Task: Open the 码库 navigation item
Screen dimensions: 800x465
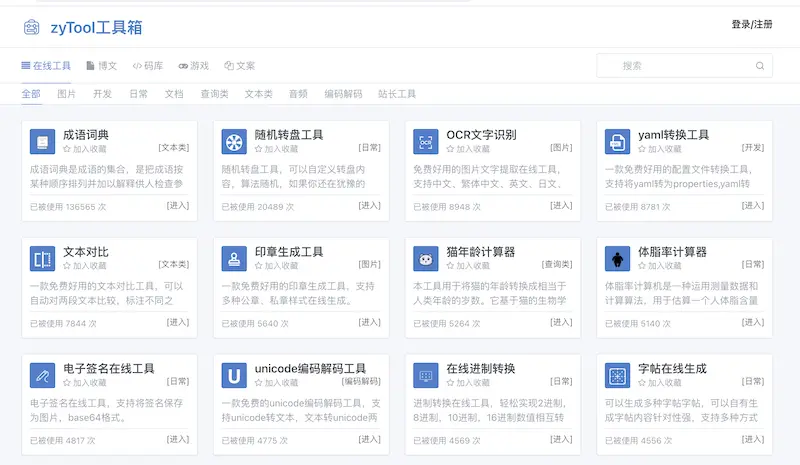Action: pos(148,66)
